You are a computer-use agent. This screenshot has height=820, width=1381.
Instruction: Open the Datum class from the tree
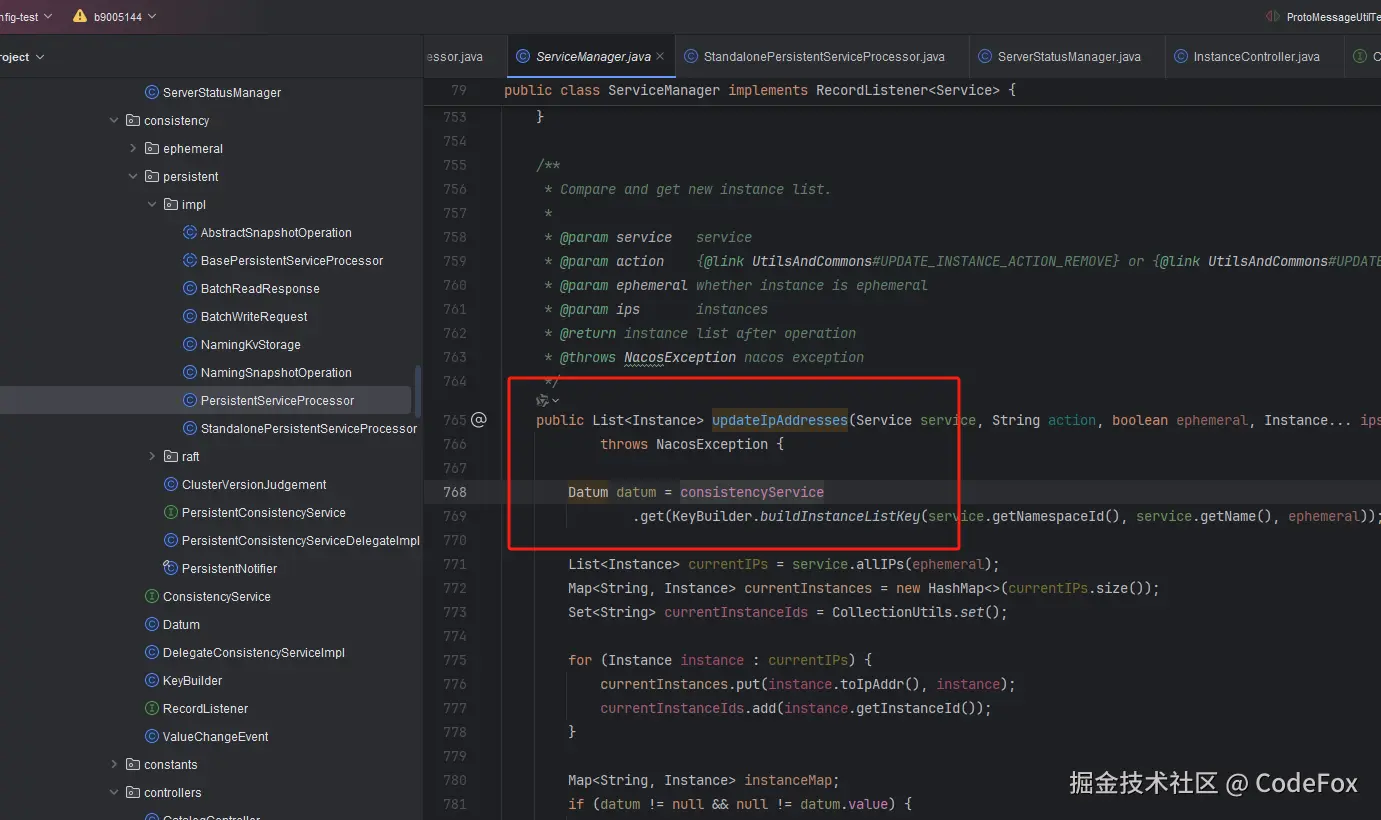181,624
